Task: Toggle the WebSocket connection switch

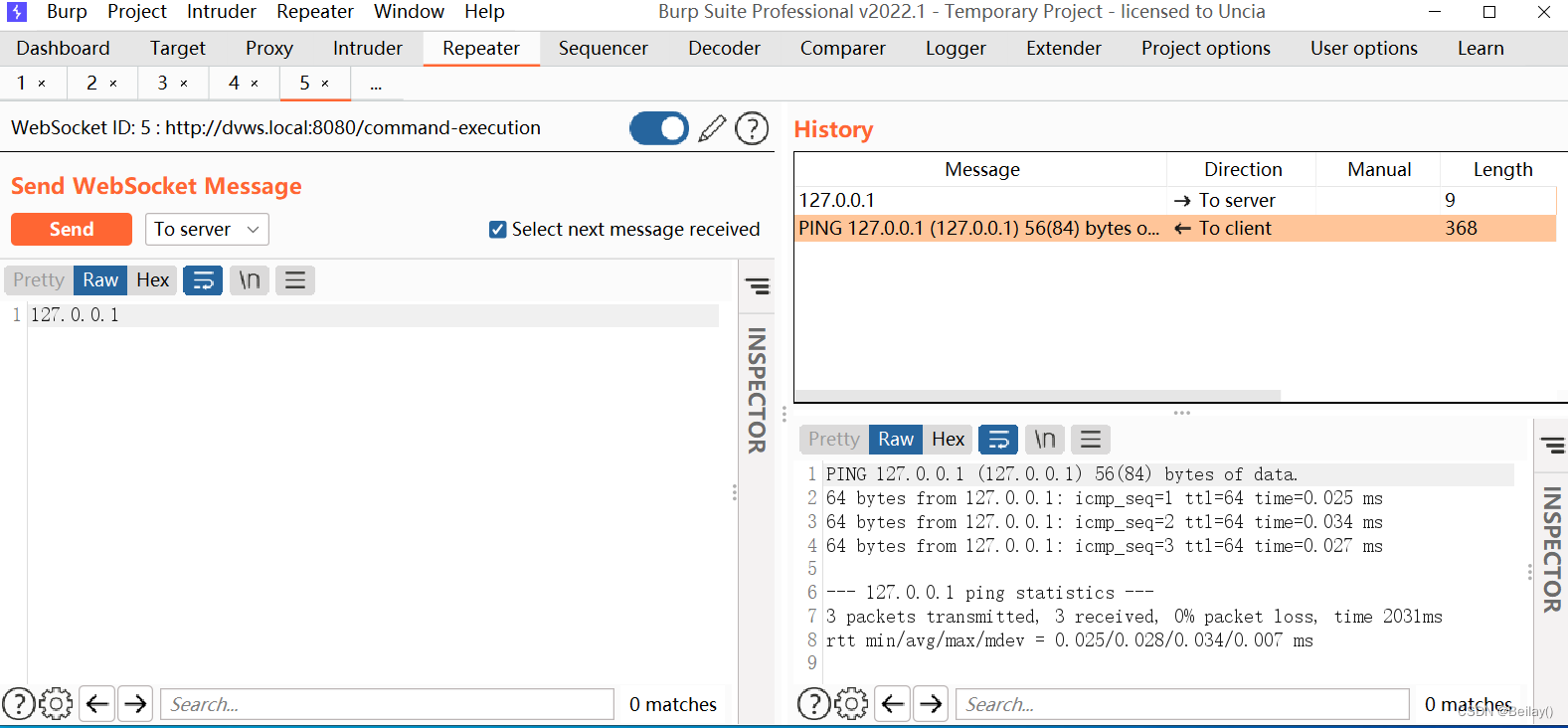Action: click(659, 128)
